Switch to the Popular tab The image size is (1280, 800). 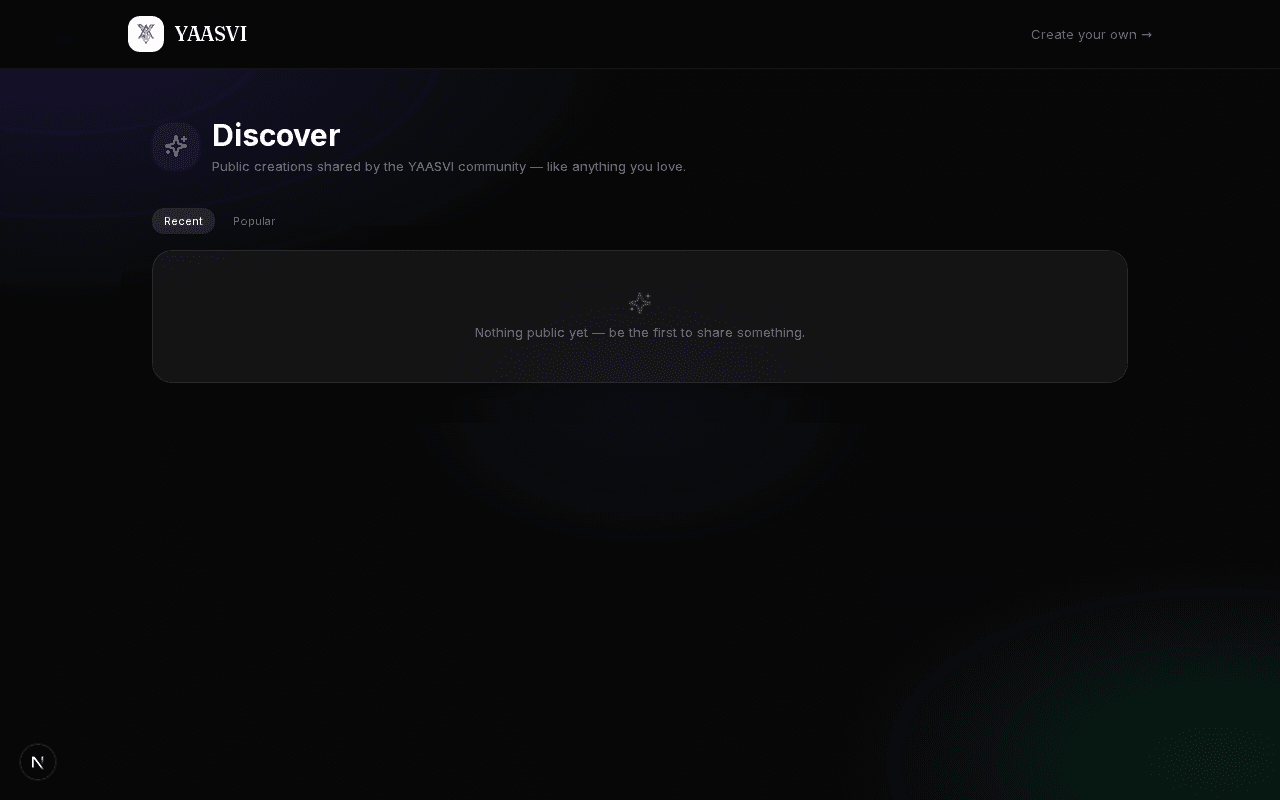click(254, 221)
